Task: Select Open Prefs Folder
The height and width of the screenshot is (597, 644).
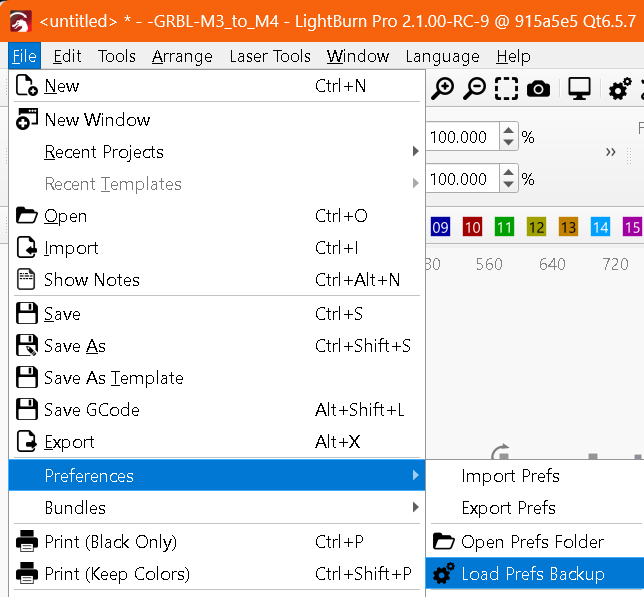Action: pos(532,542)
